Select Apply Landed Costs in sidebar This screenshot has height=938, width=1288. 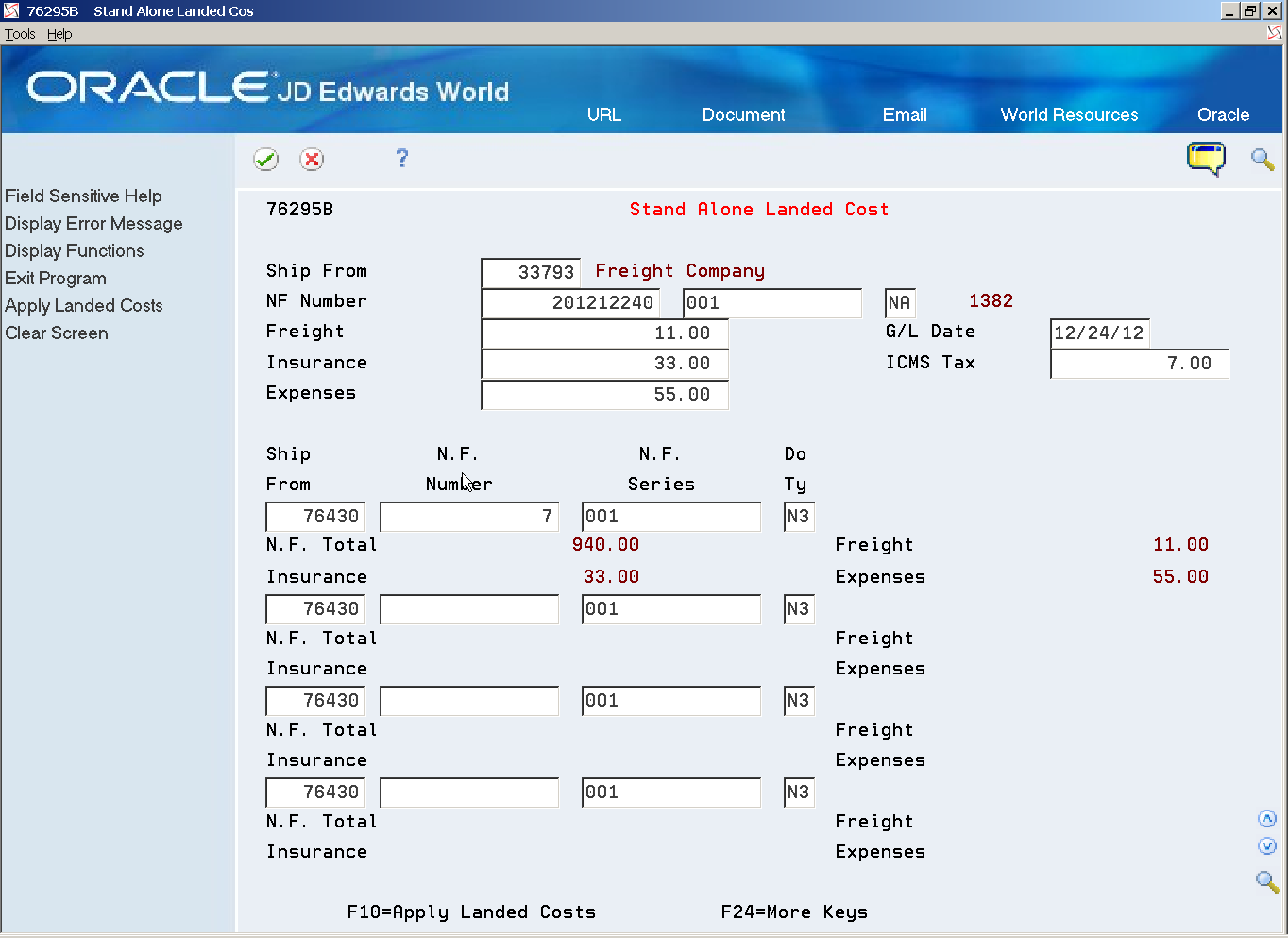pyautogui.click(x=84, y=305)
